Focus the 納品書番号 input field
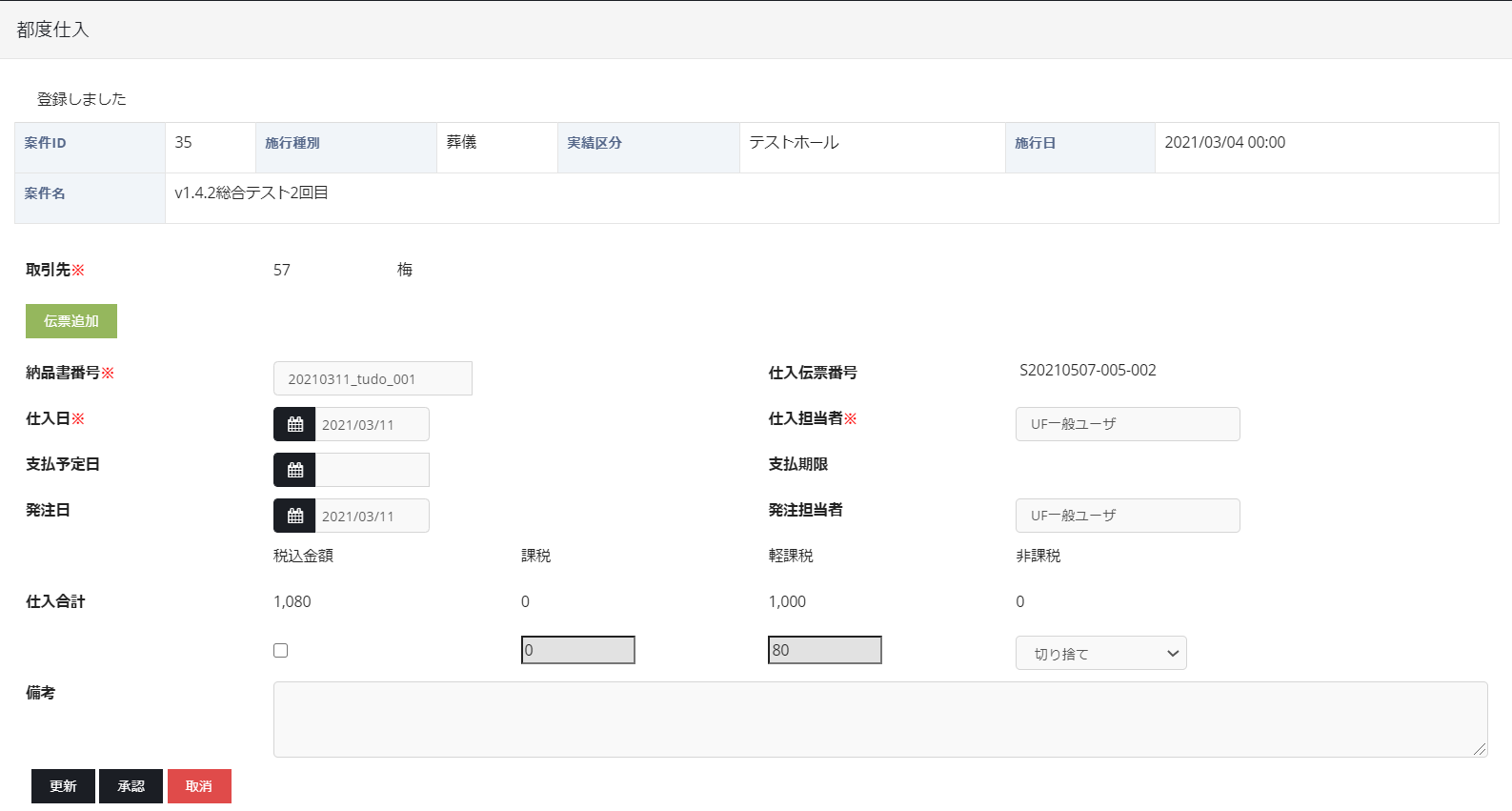1512x811 pixels. click(373, 378)
